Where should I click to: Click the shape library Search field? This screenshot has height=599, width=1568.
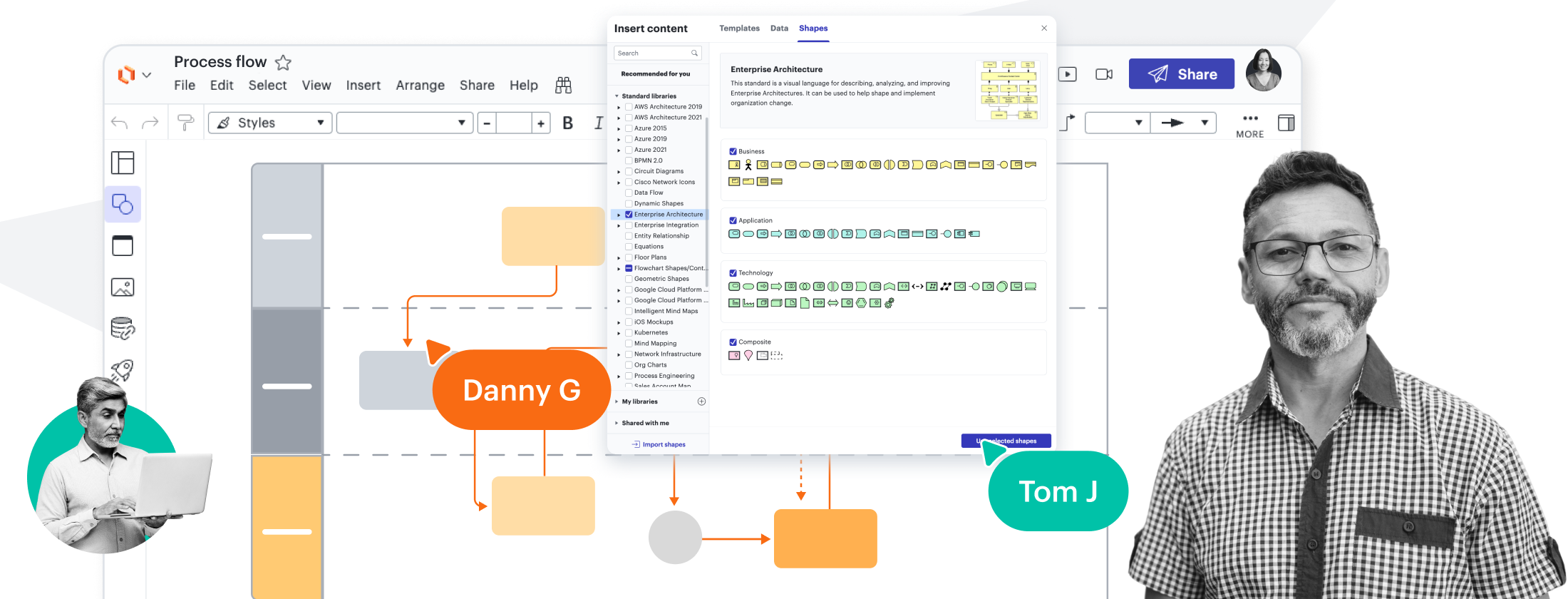click(x=654, y=53)
